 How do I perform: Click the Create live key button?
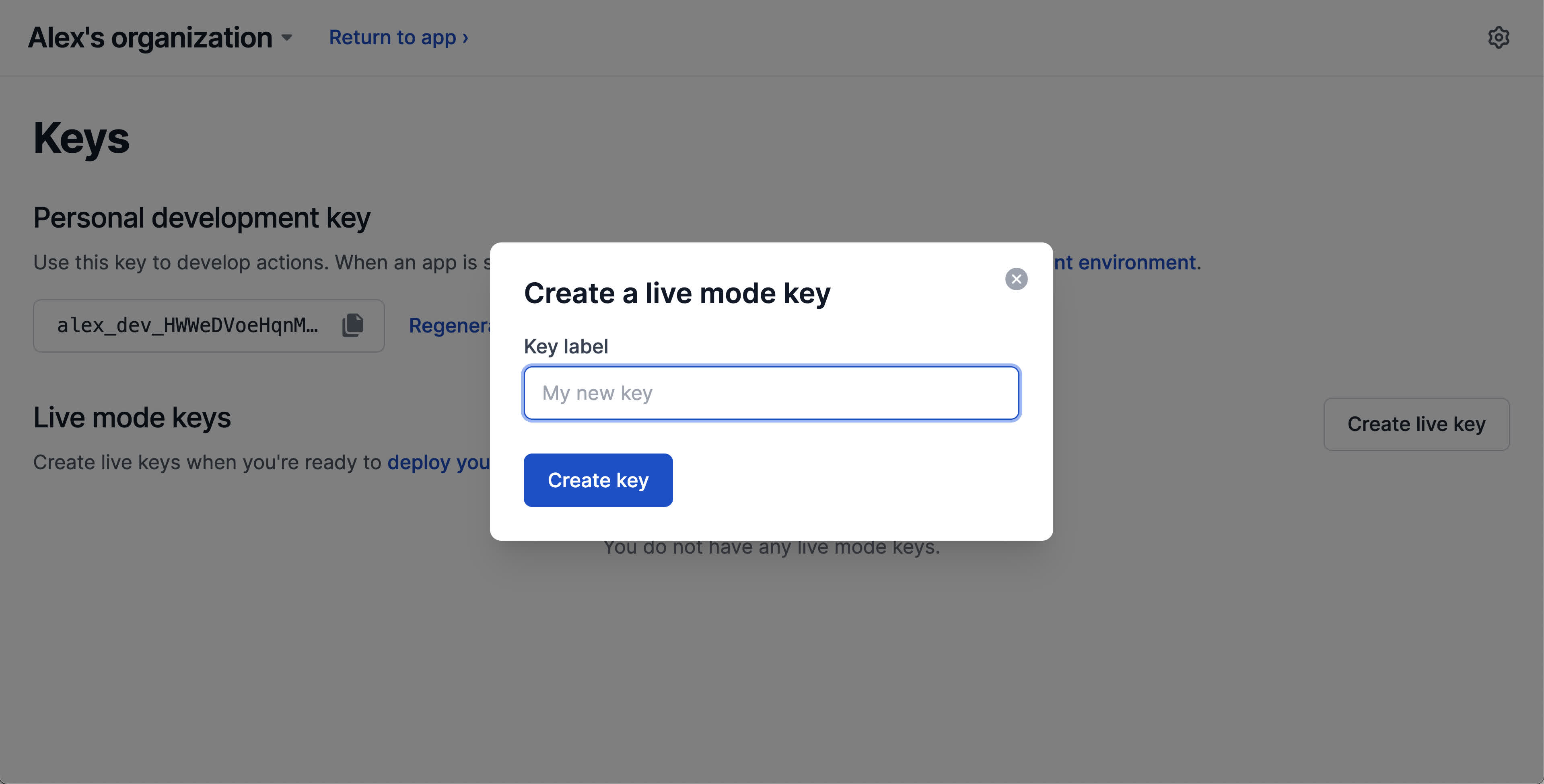[x=1416, y=424]
